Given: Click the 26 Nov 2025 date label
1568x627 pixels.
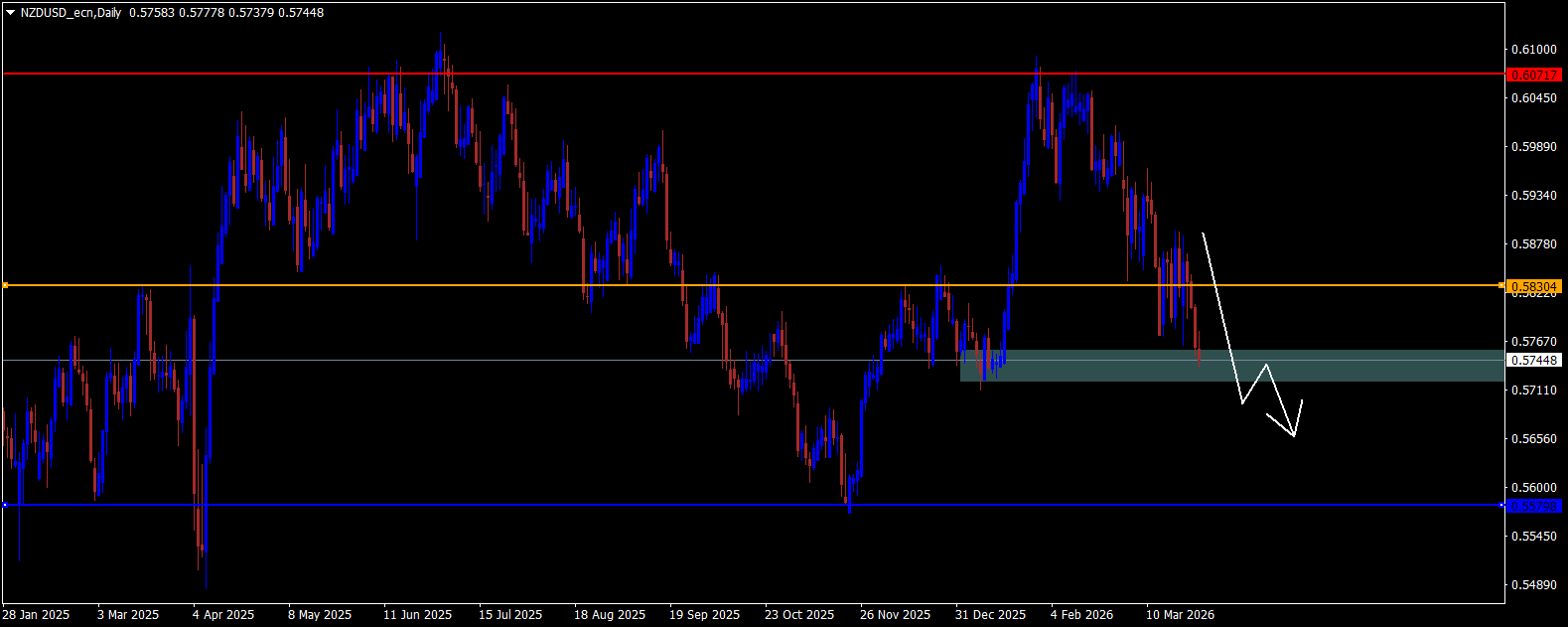Looking at the screenshot, I should pos(896,615).
